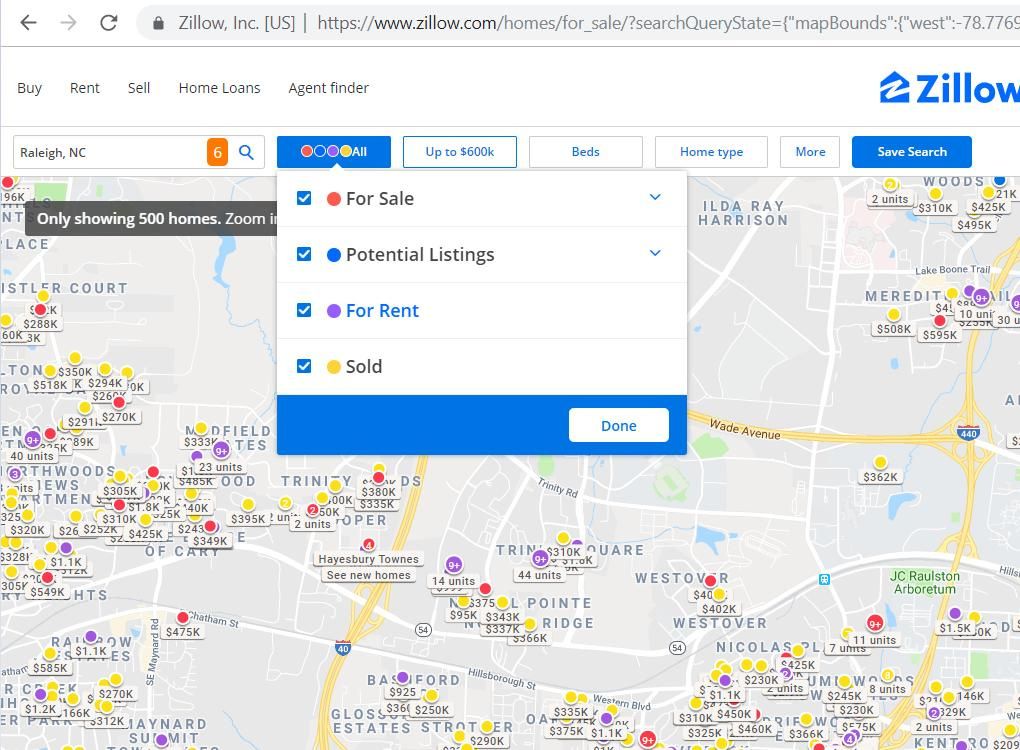Click the $362K price label
This screenshot has height=750, width=1020.
[x=880, y=477]
